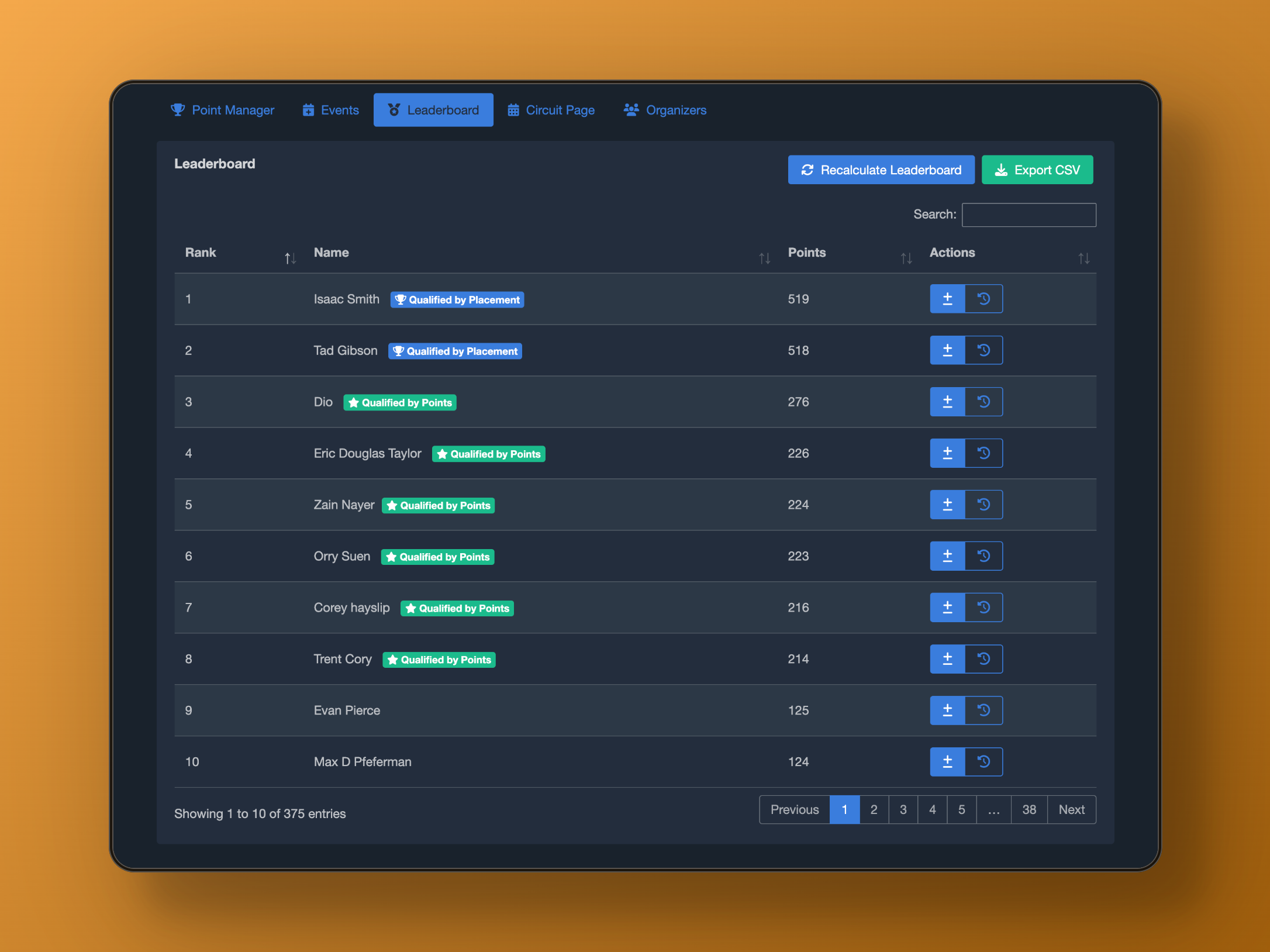This screenshot has height=952, width=1270.
Task: Sort table by Name column arrows
Action: coord(764,258)
